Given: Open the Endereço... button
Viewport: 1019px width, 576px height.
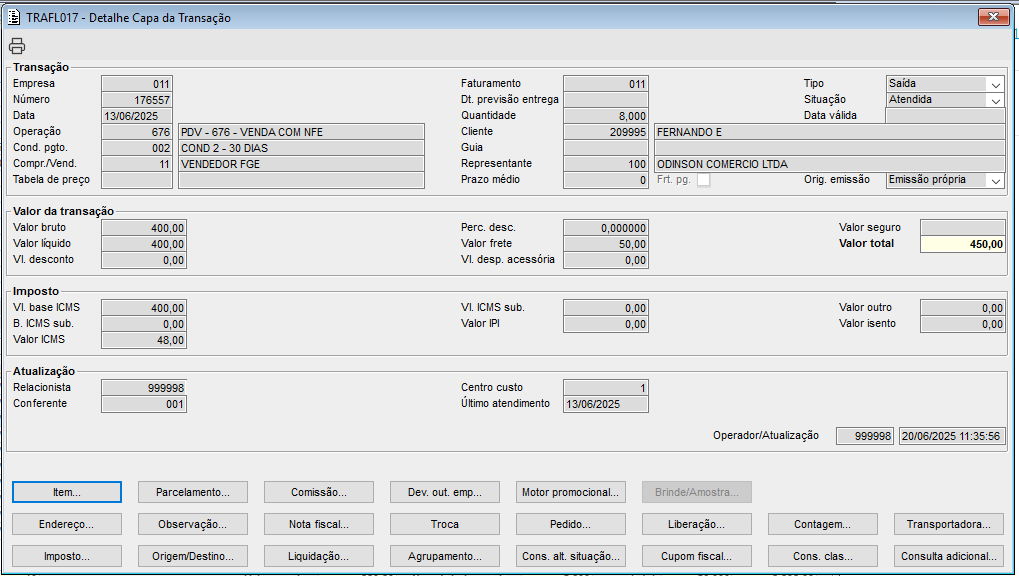Looking at the screenshot, I should [x=67, y=524].
